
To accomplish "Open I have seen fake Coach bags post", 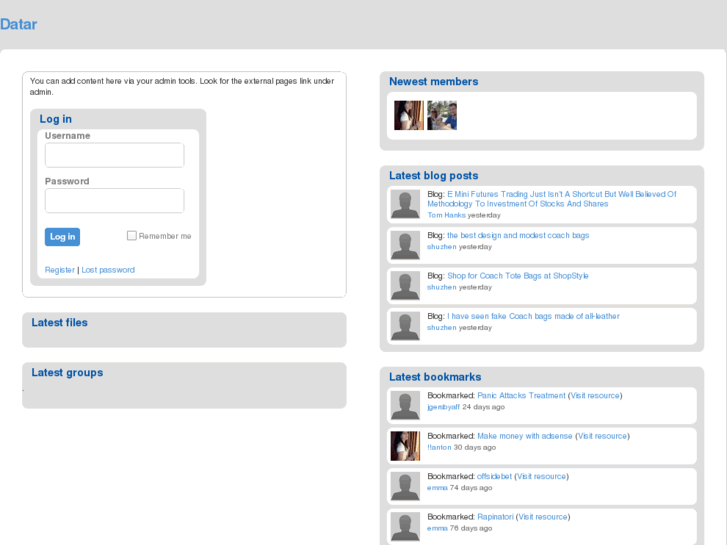I will pos(533,316).
